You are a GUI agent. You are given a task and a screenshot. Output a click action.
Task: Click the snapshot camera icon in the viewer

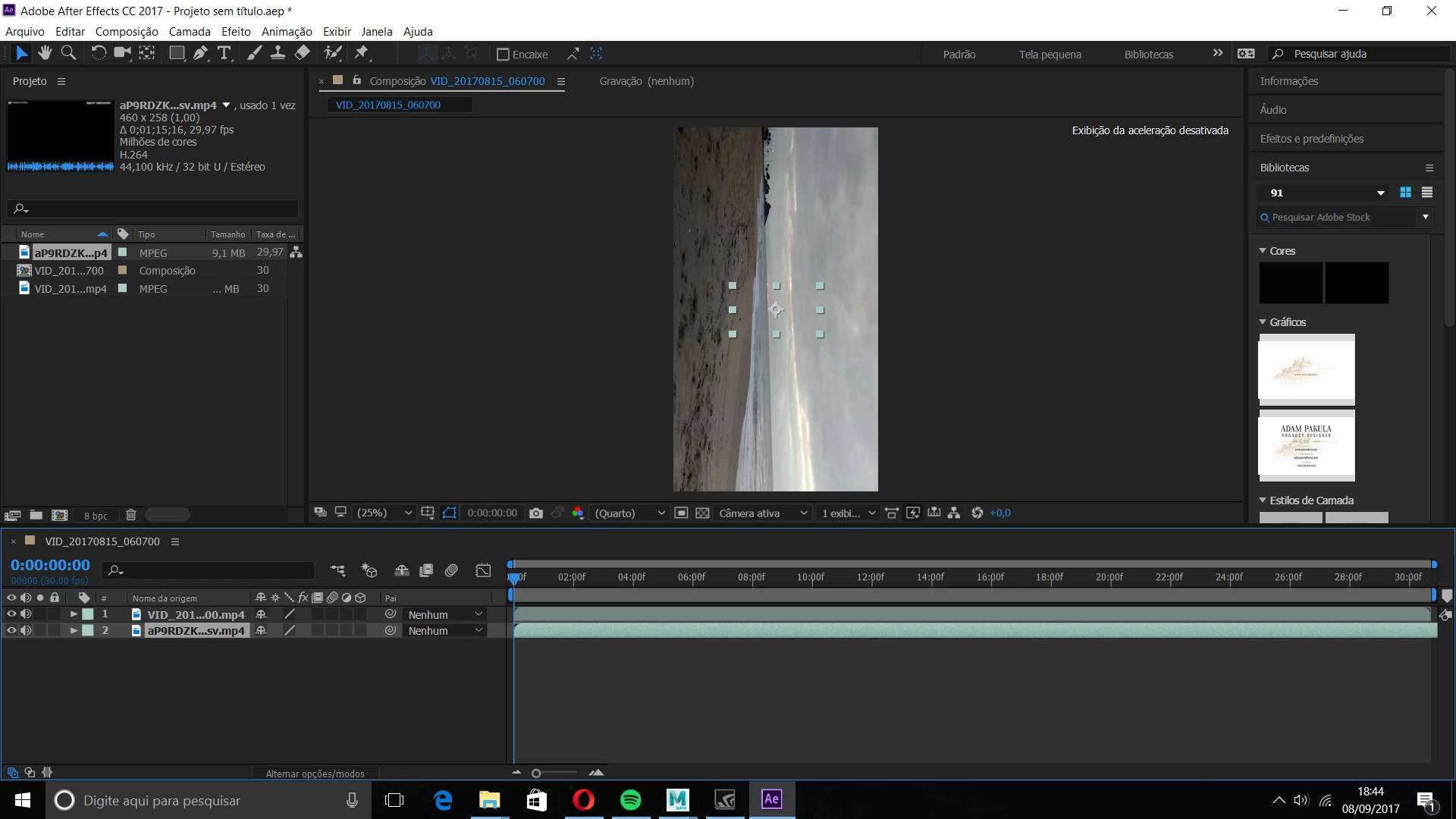pyautogui.click(x=536, y=513)
